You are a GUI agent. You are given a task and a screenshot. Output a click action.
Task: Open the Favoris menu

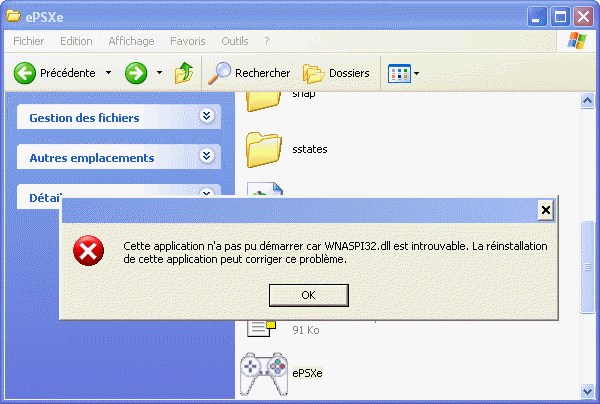click(188, 41)
